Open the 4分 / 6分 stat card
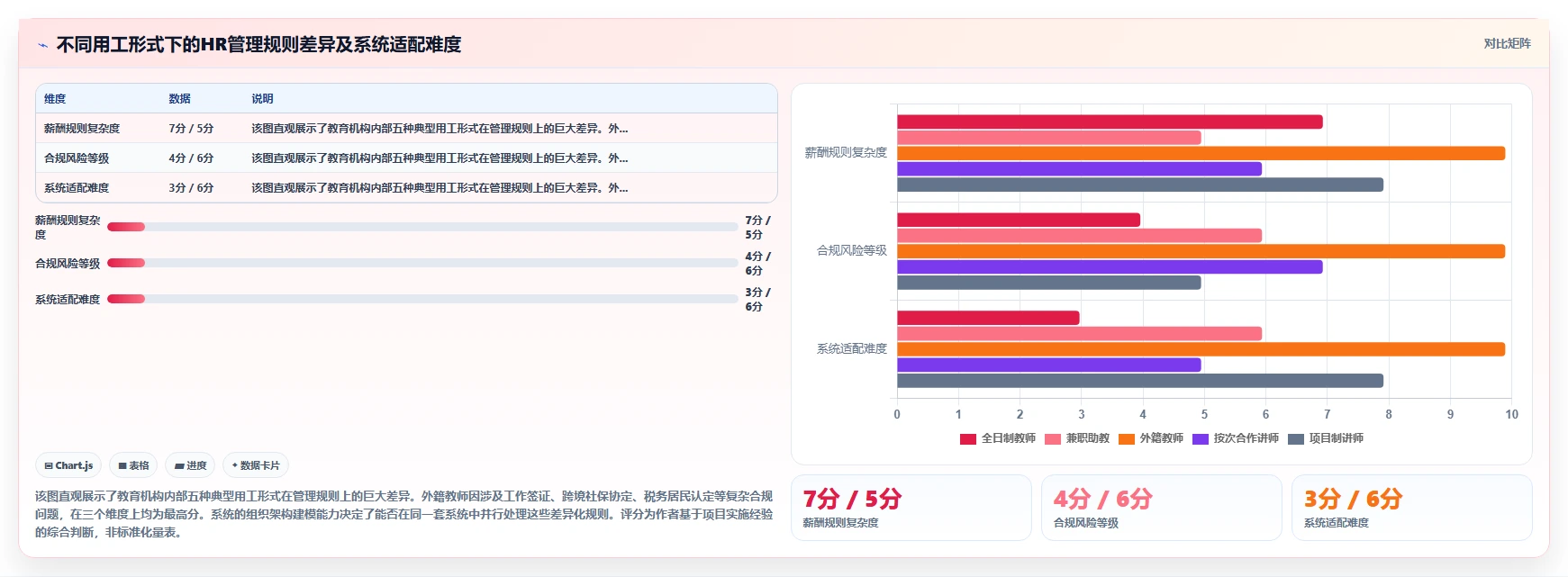The image size is (1568, 577). click(x=1161, y=508)
